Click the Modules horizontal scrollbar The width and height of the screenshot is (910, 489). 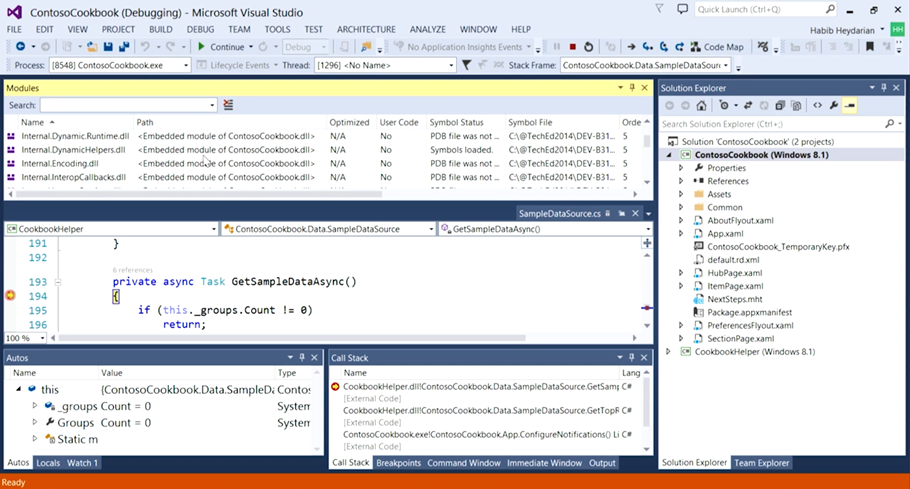click(x=198, y=194)
